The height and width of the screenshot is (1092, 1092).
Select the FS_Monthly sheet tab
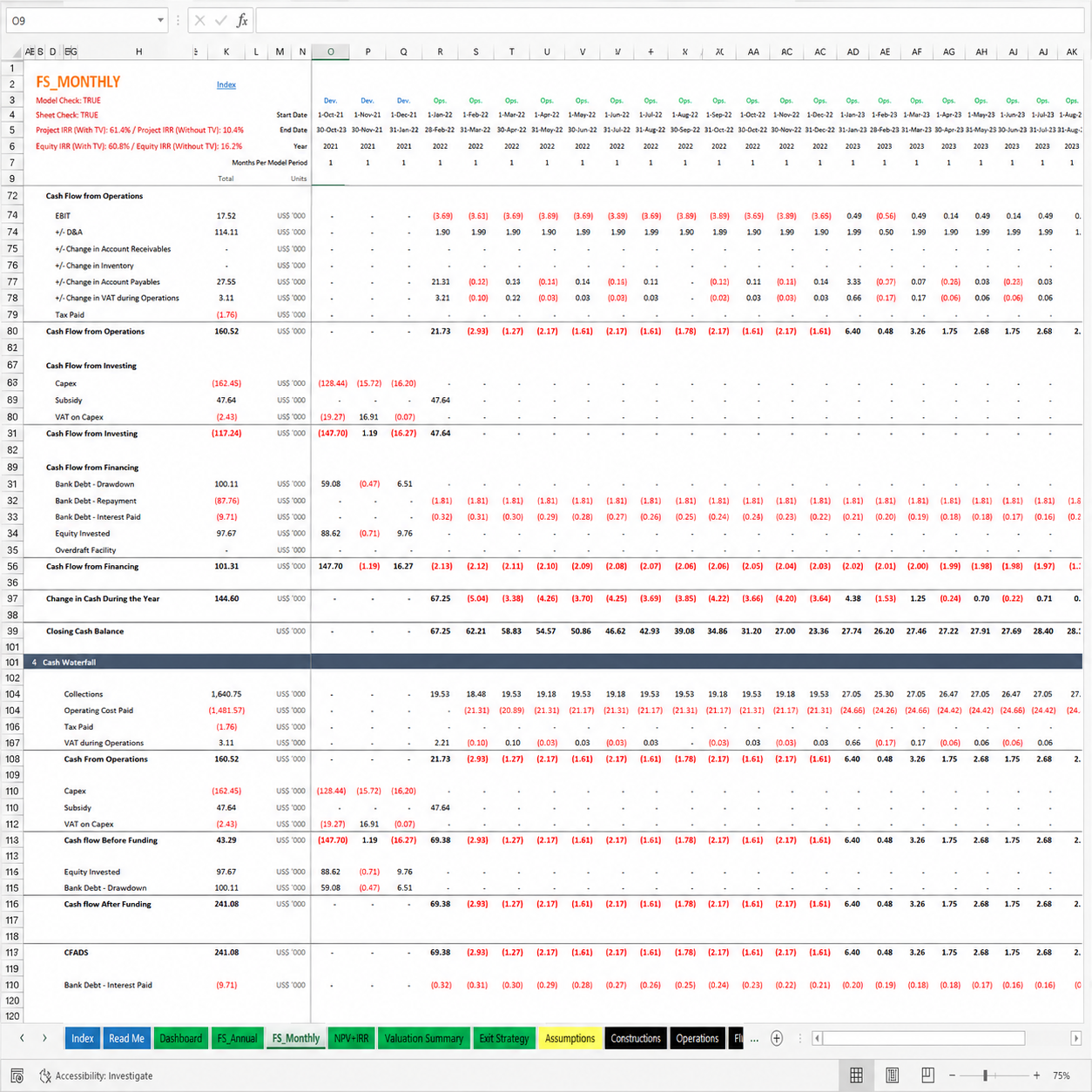tap(296, 1038)
